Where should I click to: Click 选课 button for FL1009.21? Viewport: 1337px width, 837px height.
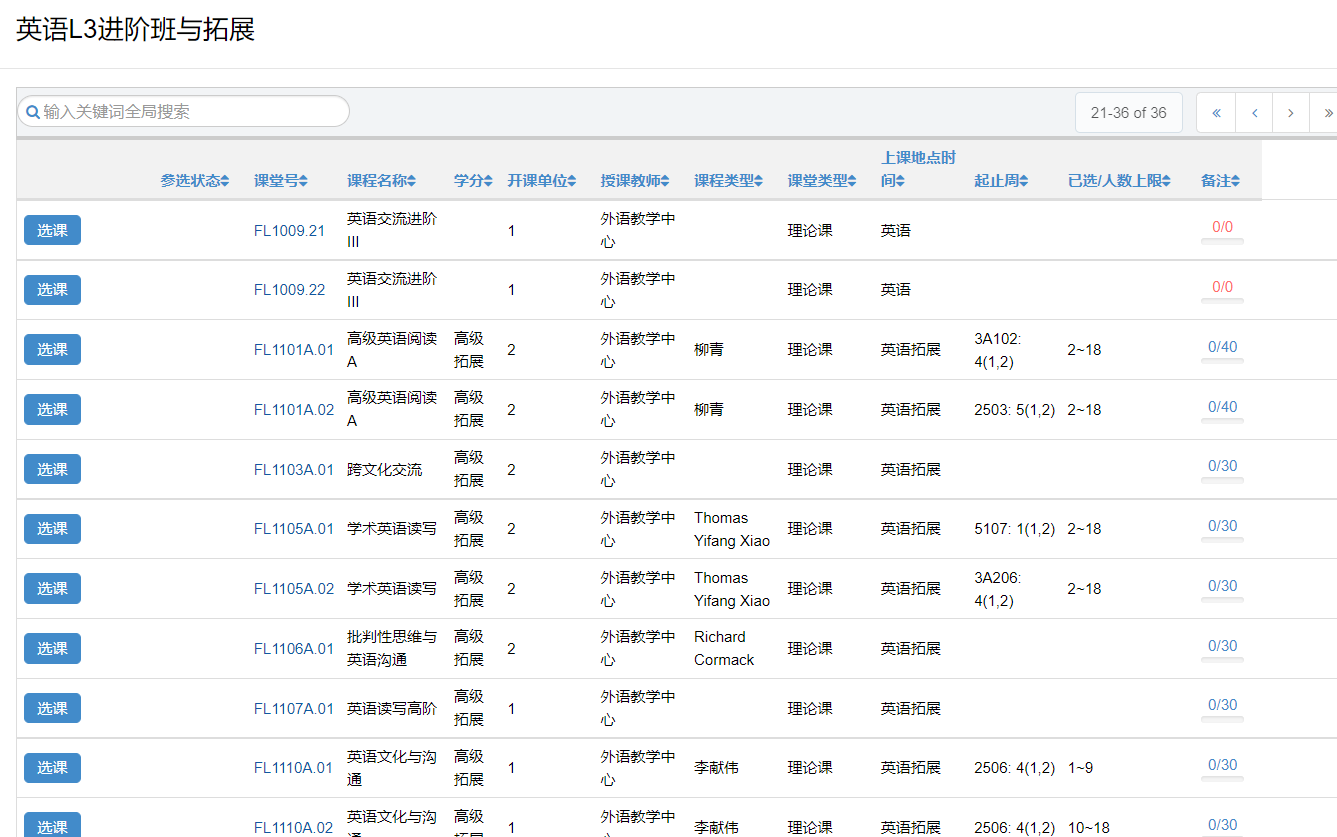(52, 230)
